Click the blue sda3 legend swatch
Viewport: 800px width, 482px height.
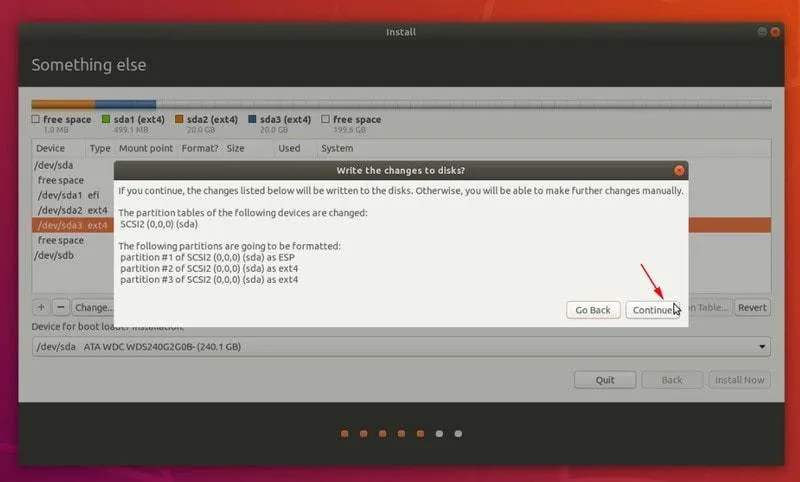click(252, 119)
